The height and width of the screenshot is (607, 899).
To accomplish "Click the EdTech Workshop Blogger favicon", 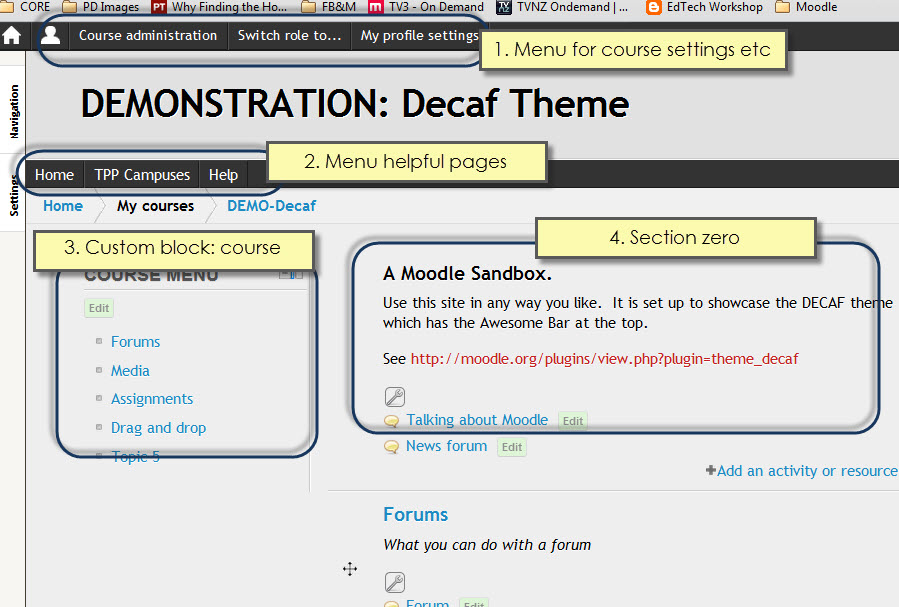I will 653,7.
